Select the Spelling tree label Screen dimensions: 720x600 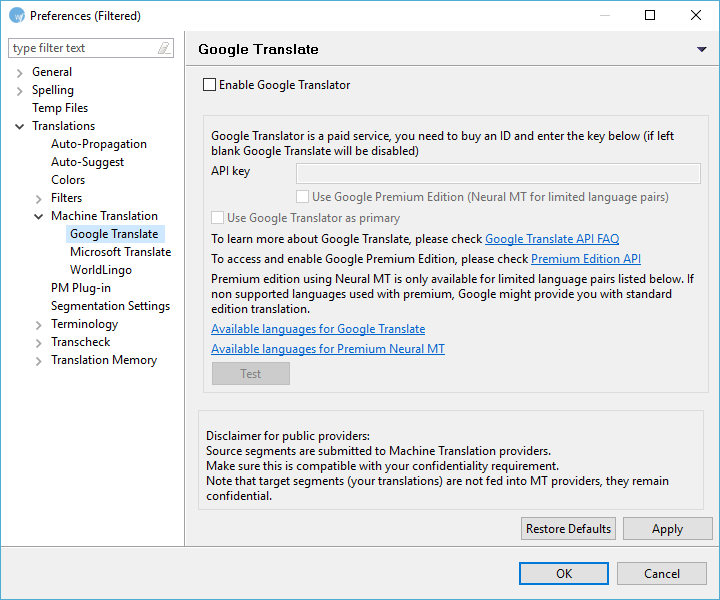click(53, 90)
